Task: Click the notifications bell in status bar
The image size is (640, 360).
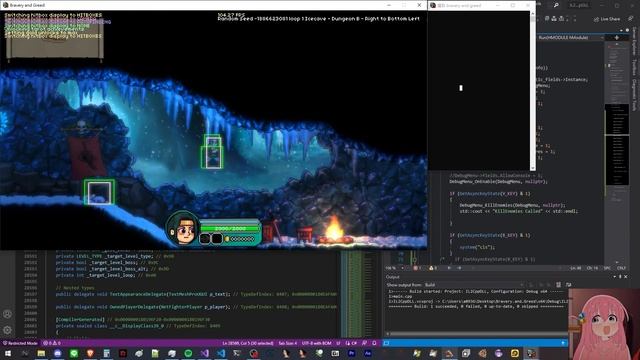Action: click(374, 343)
